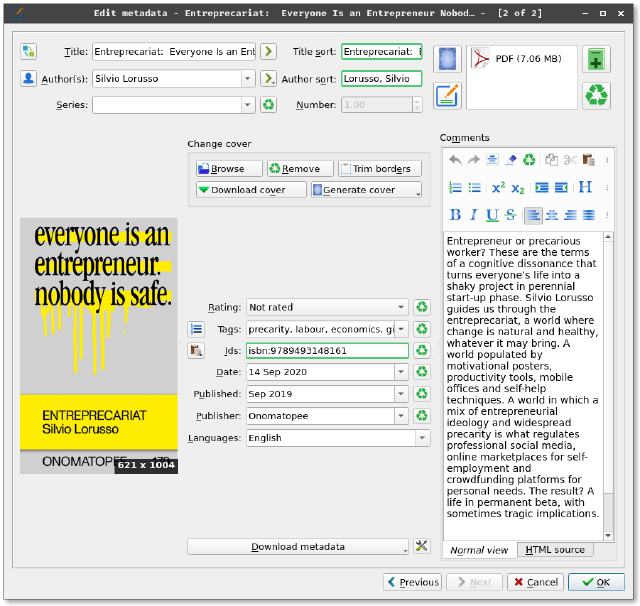Image resolution: width=640 pixels, height=606 pixels.
Task: Apply superscript formatting
Action: point(498,188)
